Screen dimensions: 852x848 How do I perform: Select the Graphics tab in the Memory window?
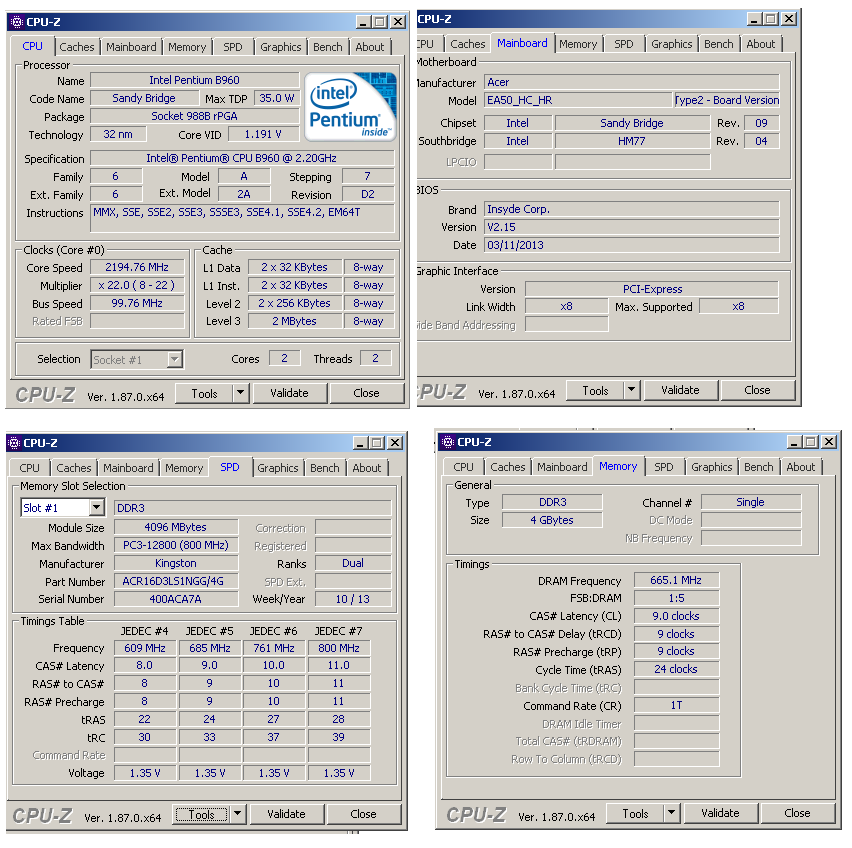(712, 467)
